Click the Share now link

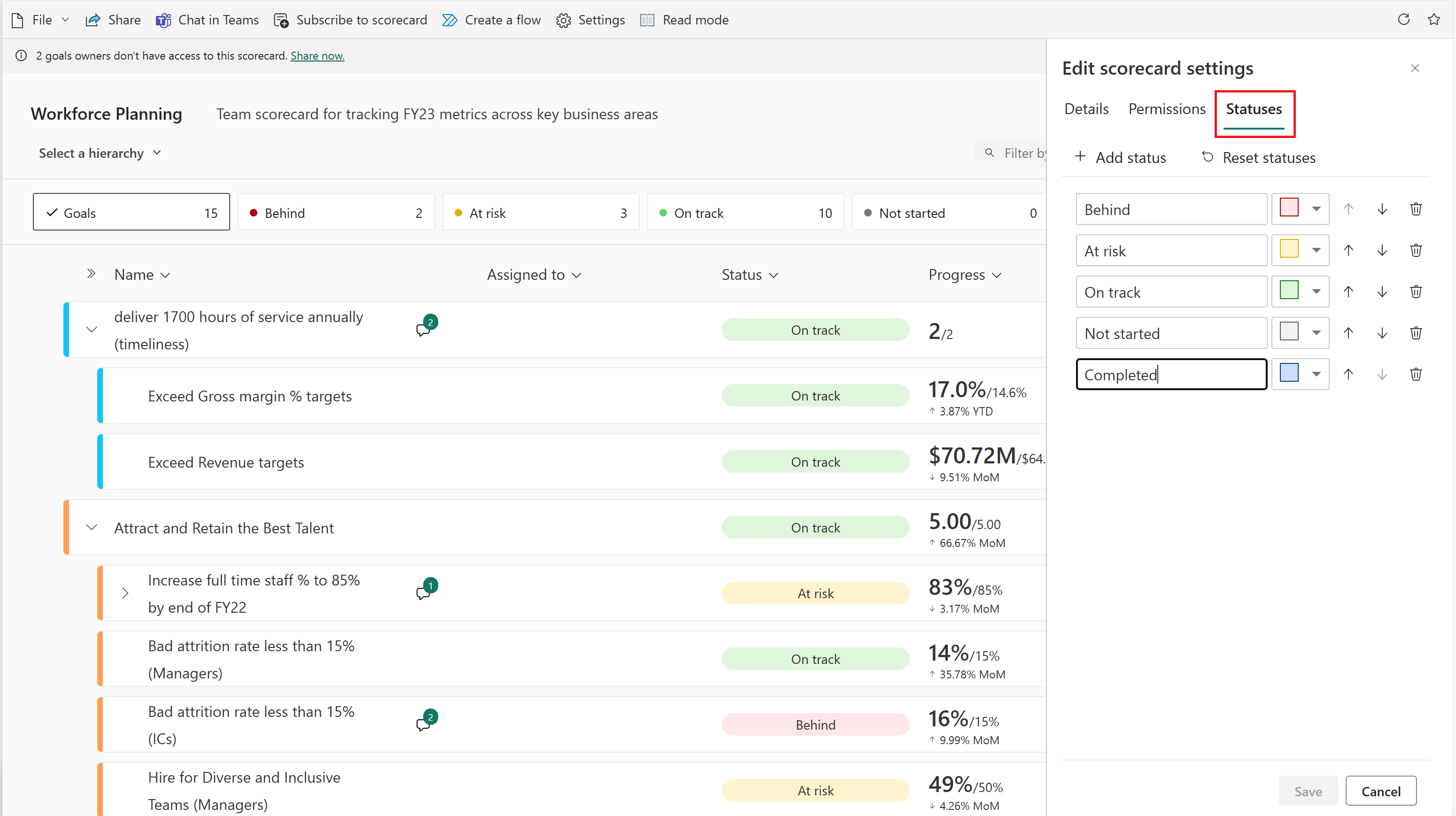click(x=317, y=55)
